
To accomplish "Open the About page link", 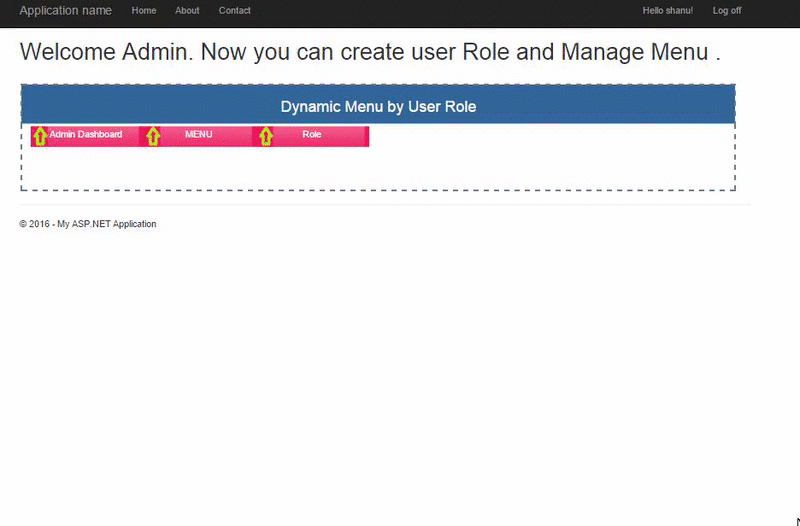I will coord(187,11).
